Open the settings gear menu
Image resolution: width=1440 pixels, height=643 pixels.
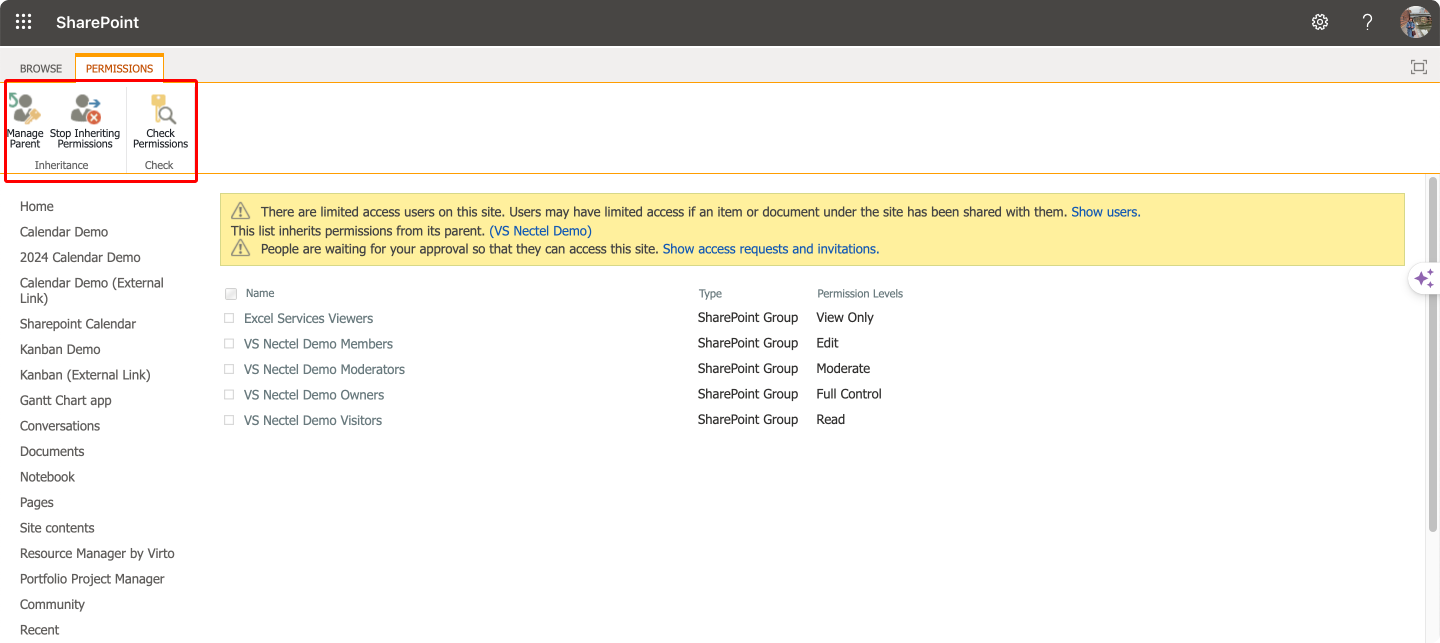(x=1320, y=22)
